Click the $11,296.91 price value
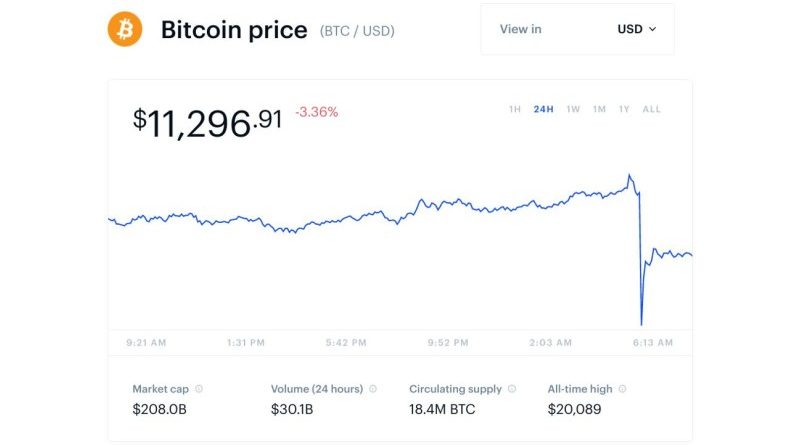800x445 pixels. point(207,123)
